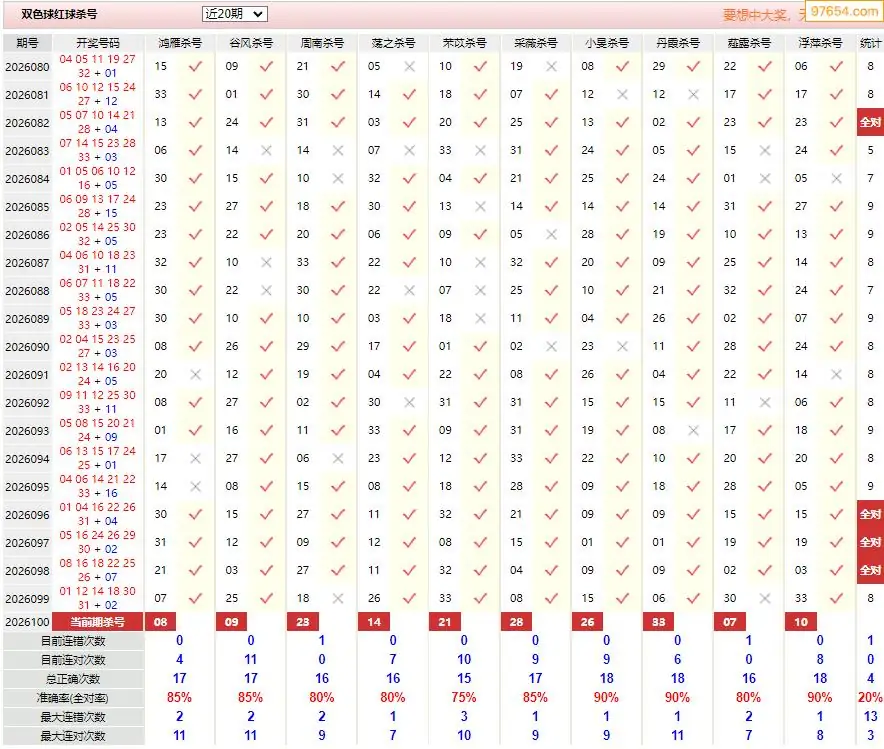Click the cross mark beside 17 in row 2026094

[x=196, y=458]
